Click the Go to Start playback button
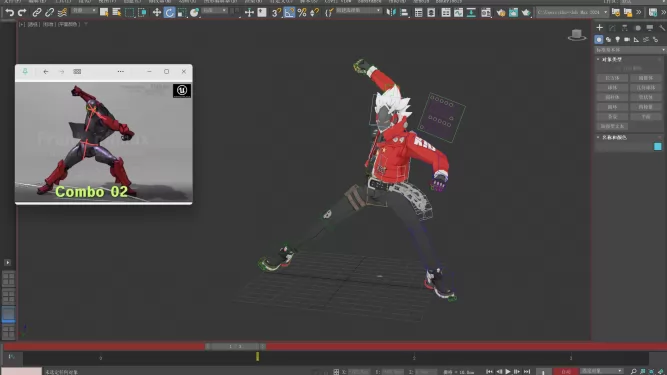The height and width of the screenshot is (375, 667). pos(490,372)
